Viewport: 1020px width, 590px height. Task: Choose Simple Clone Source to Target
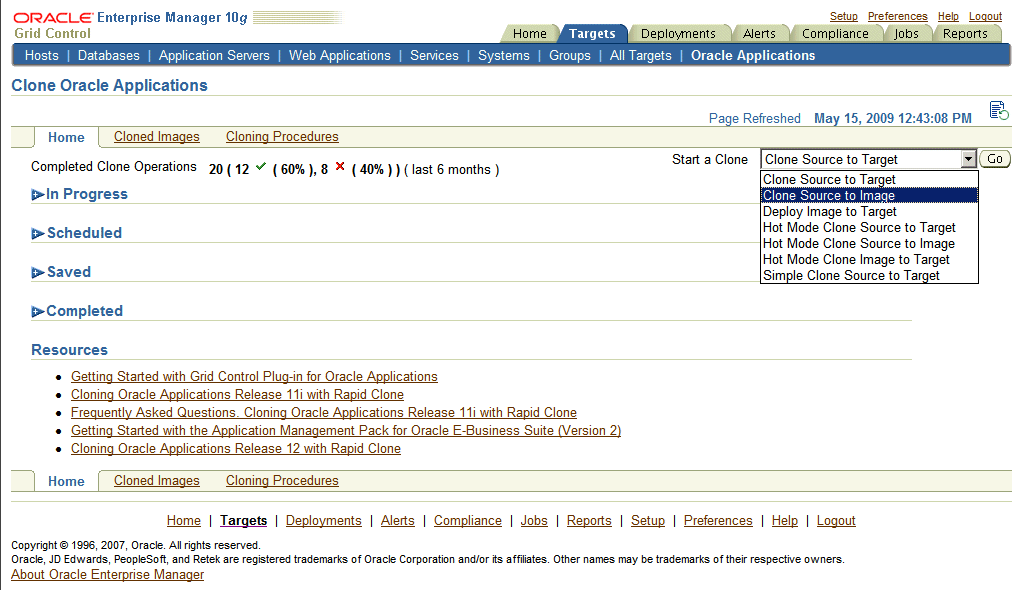tap(869, 275)
